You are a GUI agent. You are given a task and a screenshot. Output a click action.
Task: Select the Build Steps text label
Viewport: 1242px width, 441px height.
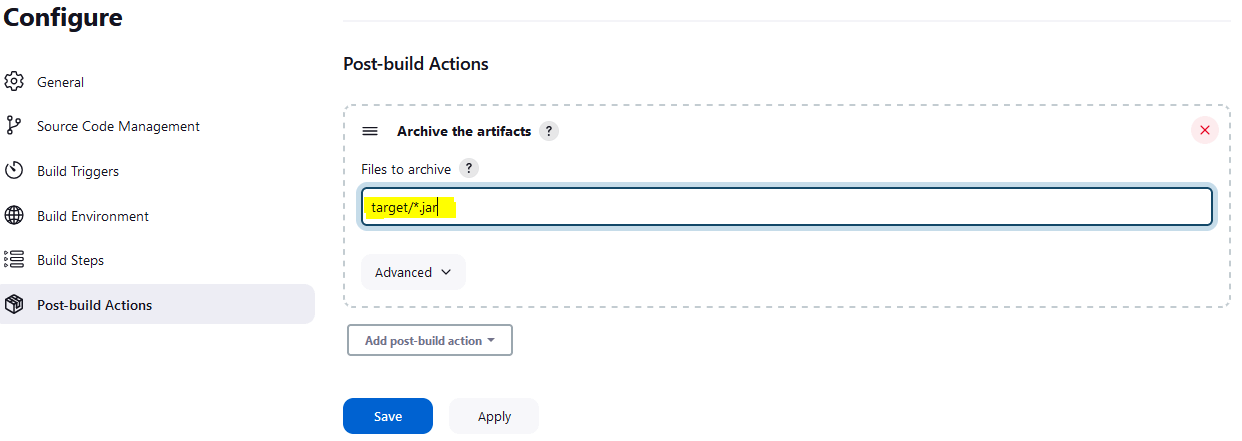click(70, 260)
